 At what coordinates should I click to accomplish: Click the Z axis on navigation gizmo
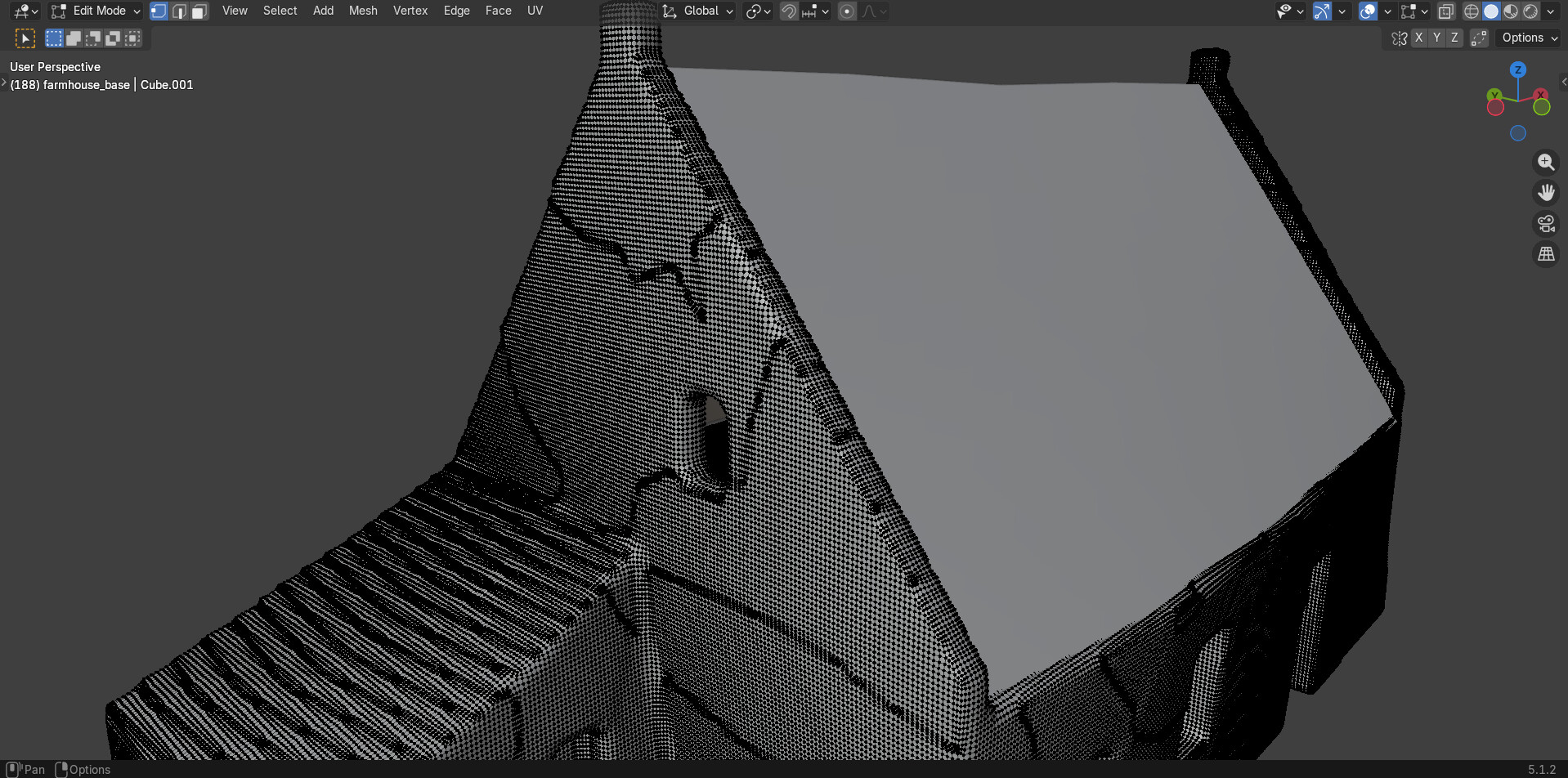1518,70
